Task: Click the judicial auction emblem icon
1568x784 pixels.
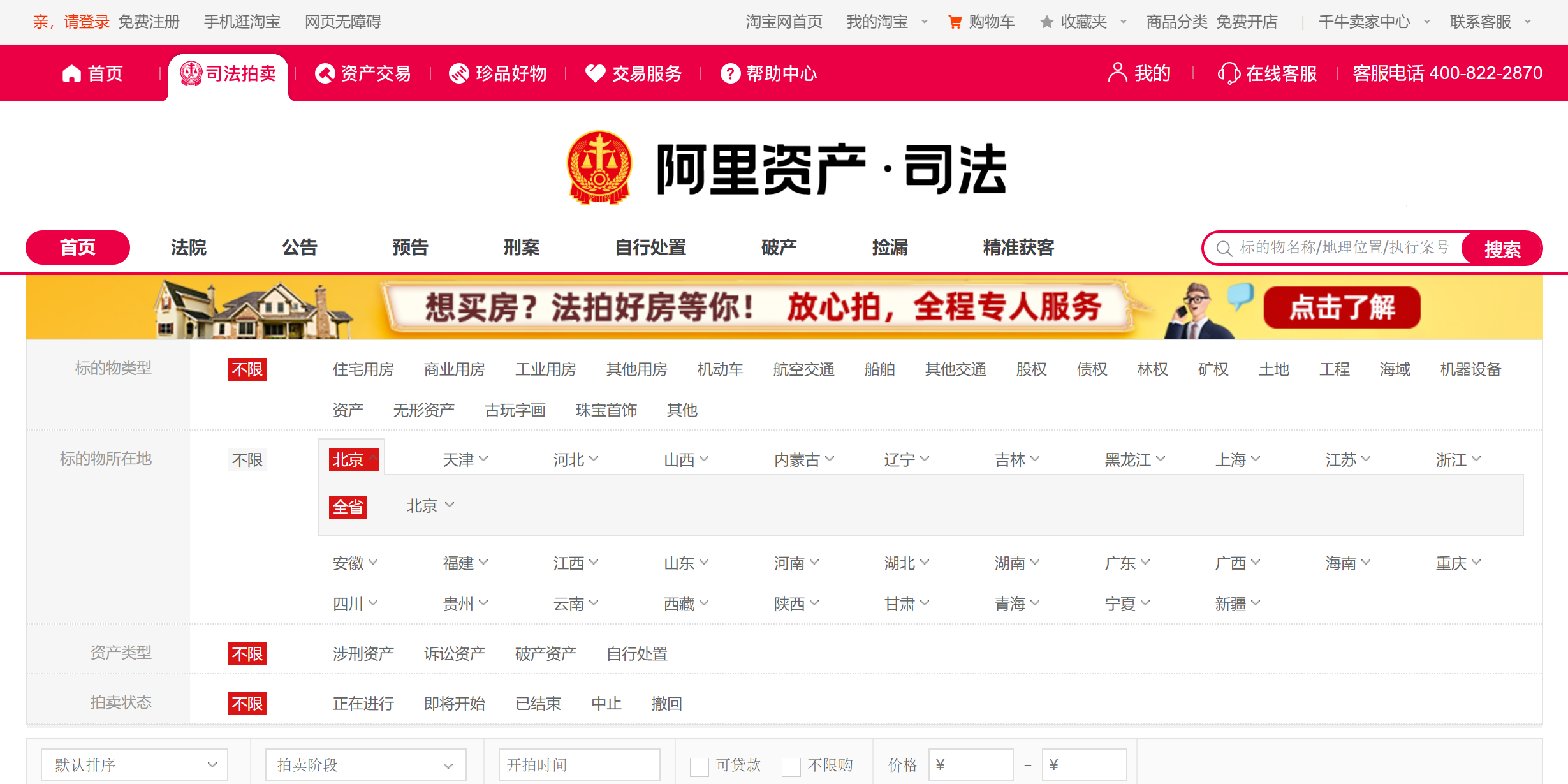Action: pyautogui.click(x=191, y=73)
